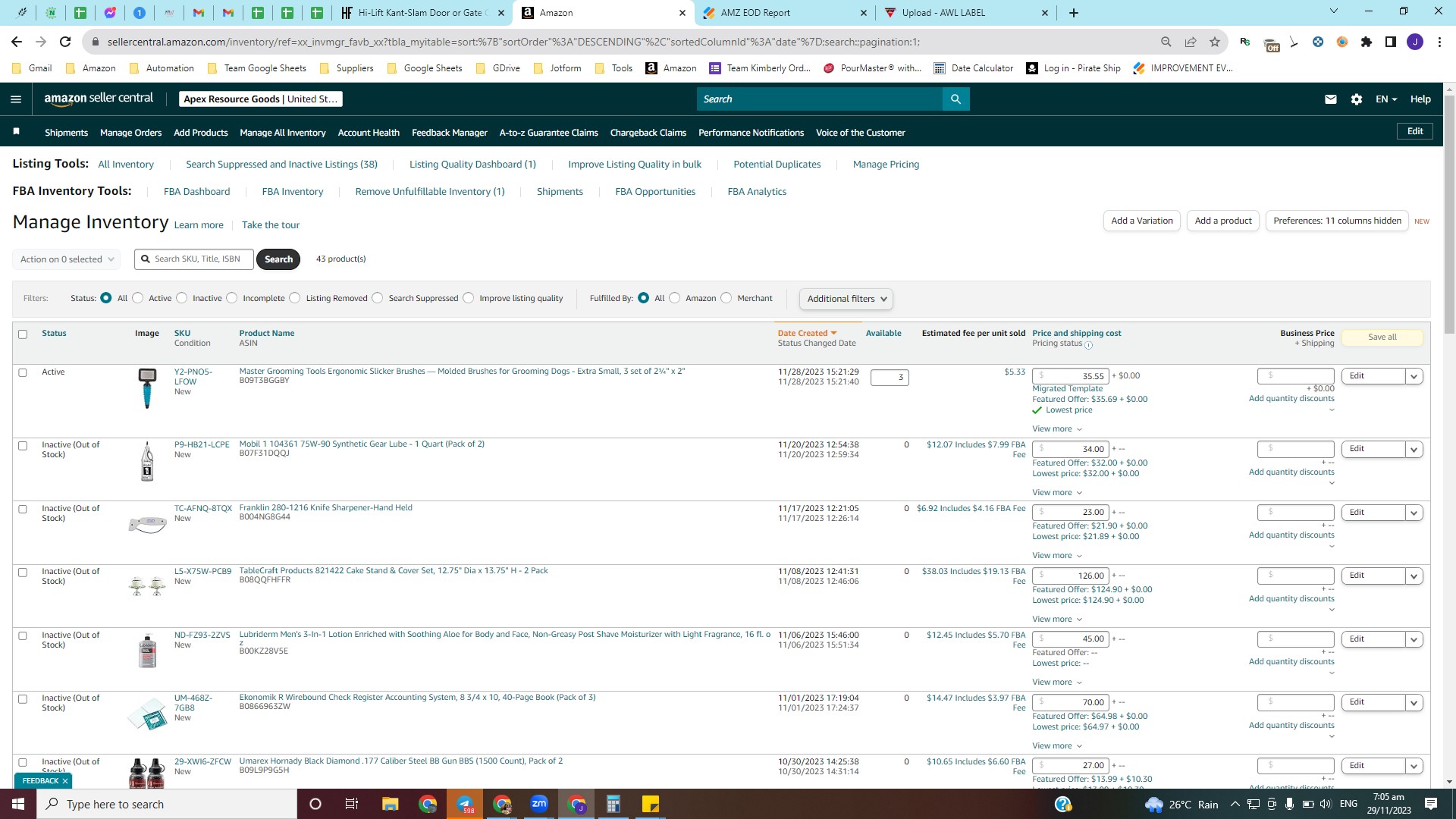Switch to the AMZ EOD Report tab
The width and height of the screenshot is (1456, 819).
784,13
